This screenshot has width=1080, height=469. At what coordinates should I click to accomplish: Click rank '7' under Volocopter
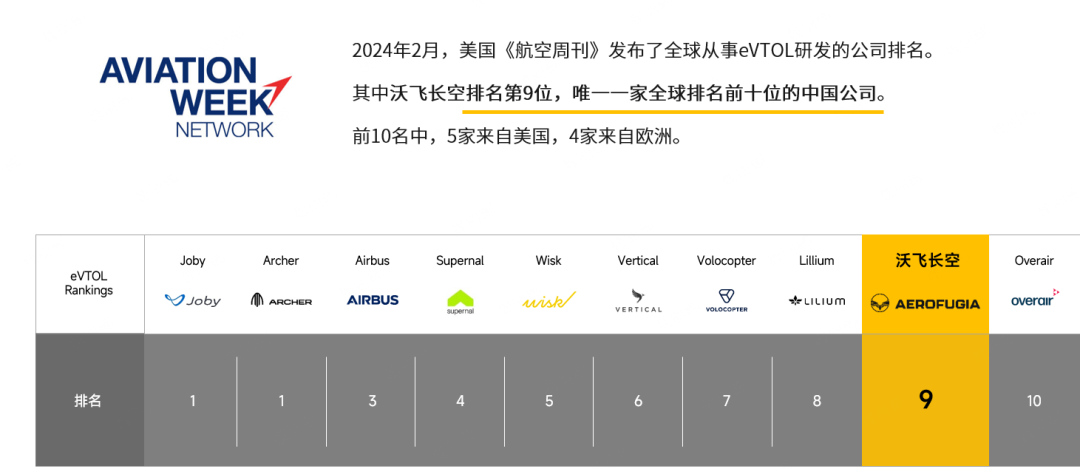[x=727, y=401]
